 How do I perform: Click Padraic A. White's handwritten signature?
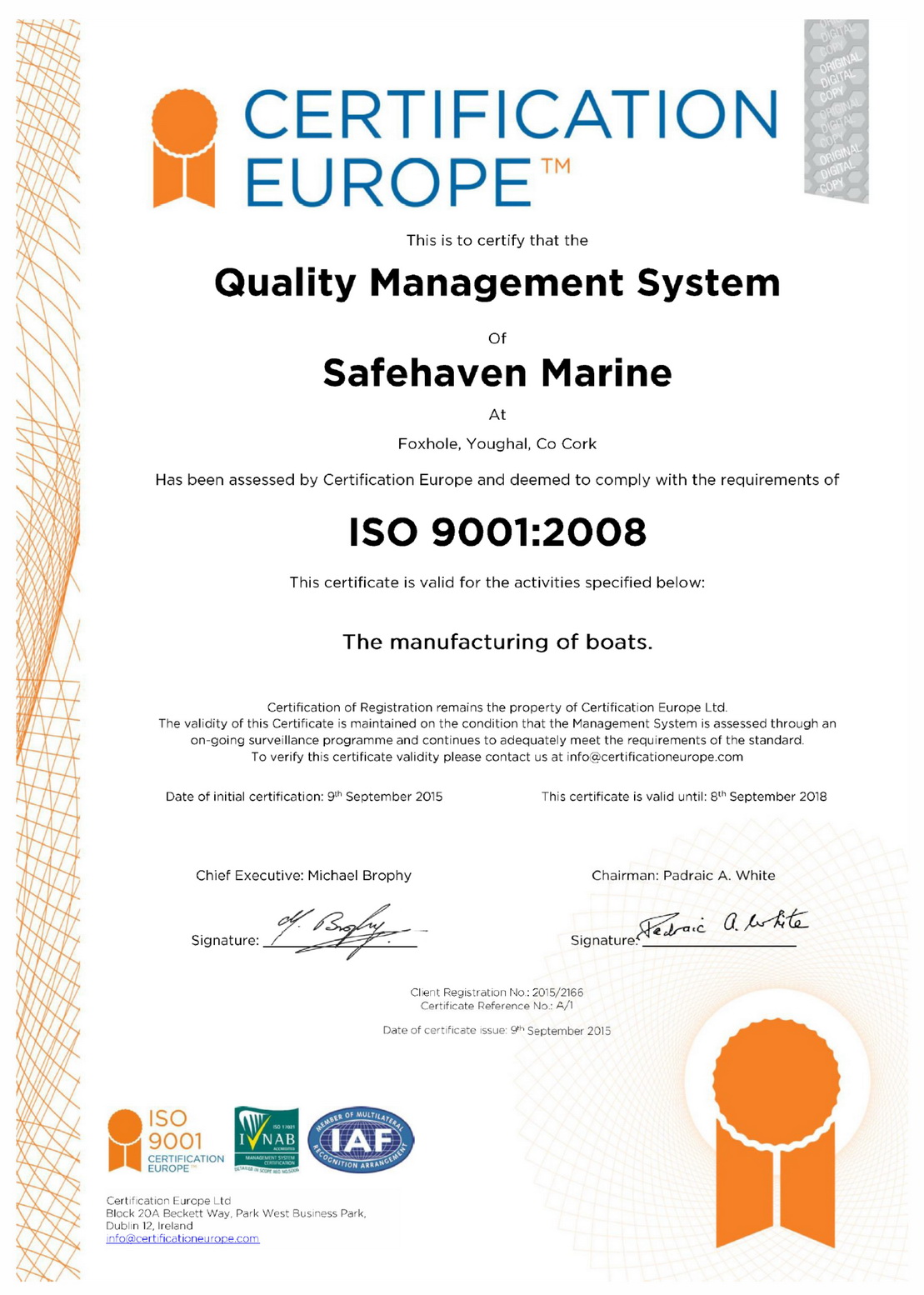pos(723,923)
